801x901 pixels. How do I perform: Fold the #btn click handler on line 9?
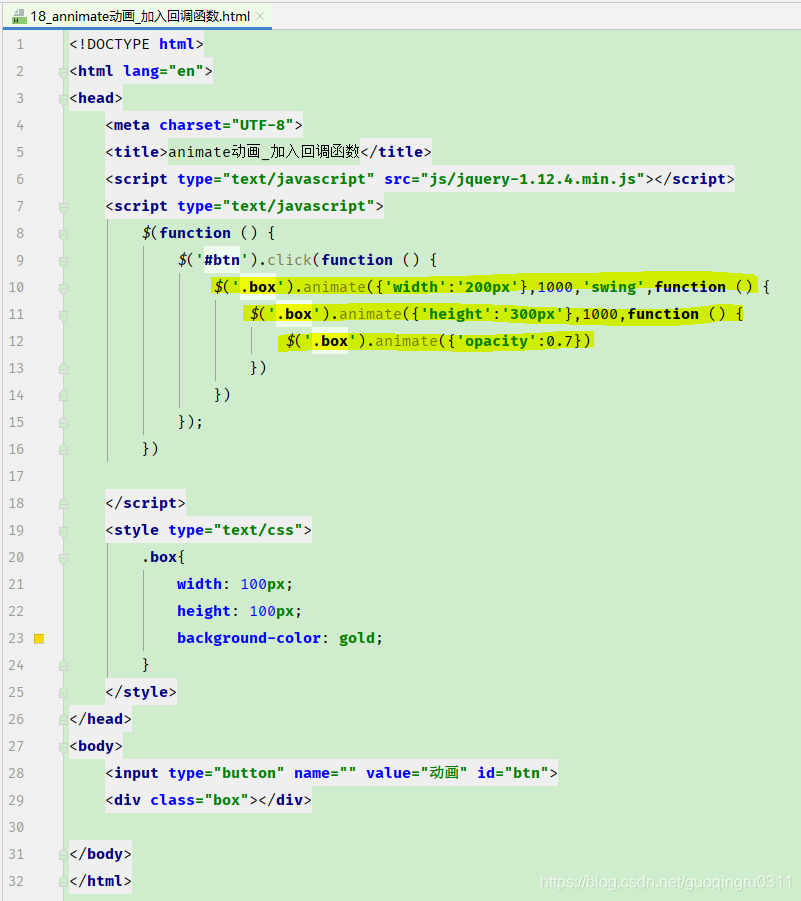[x=63, y=261]
